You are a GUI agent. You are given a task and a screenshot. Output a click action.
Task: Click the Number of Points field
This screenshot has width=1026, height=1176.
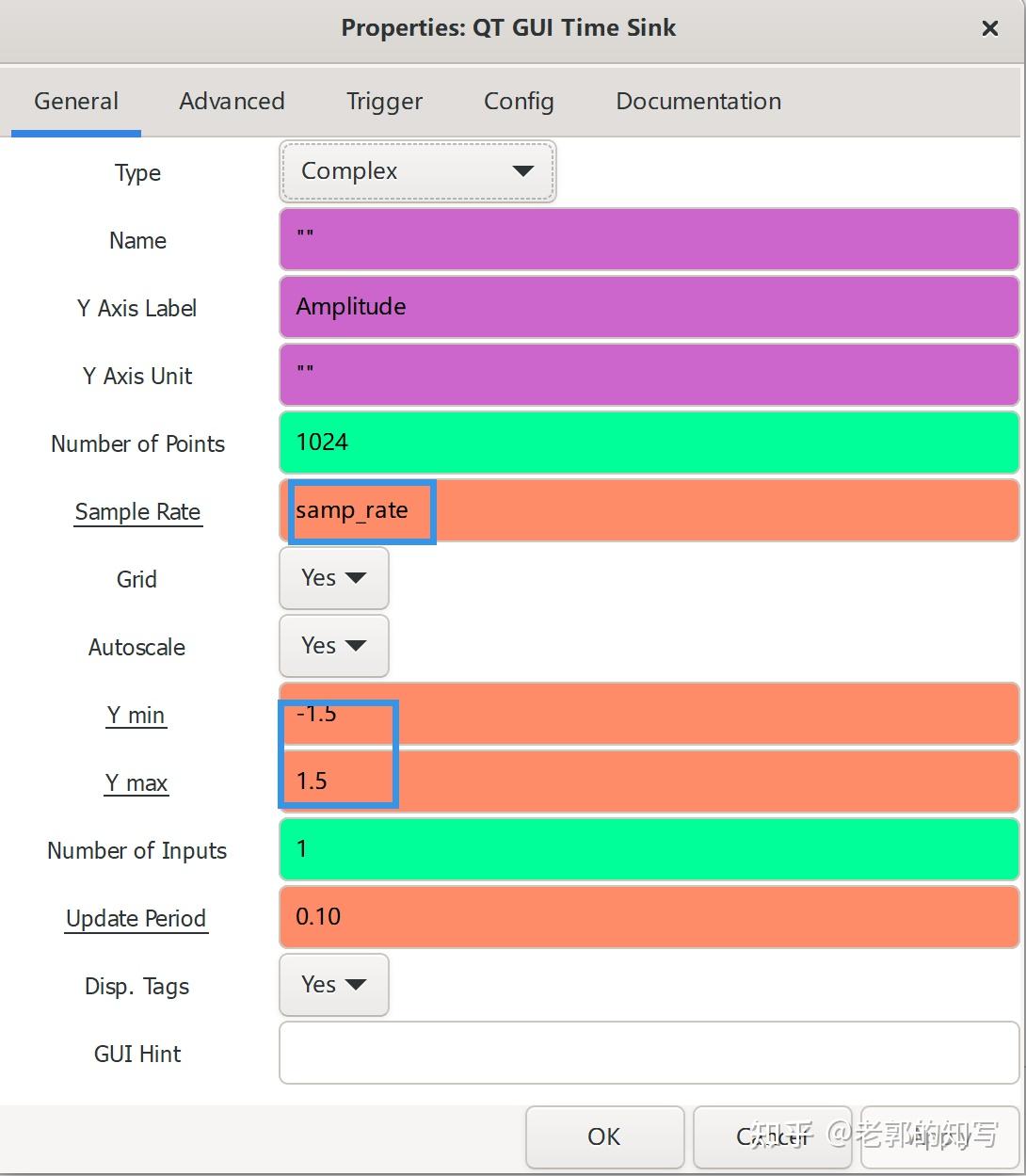649,443
